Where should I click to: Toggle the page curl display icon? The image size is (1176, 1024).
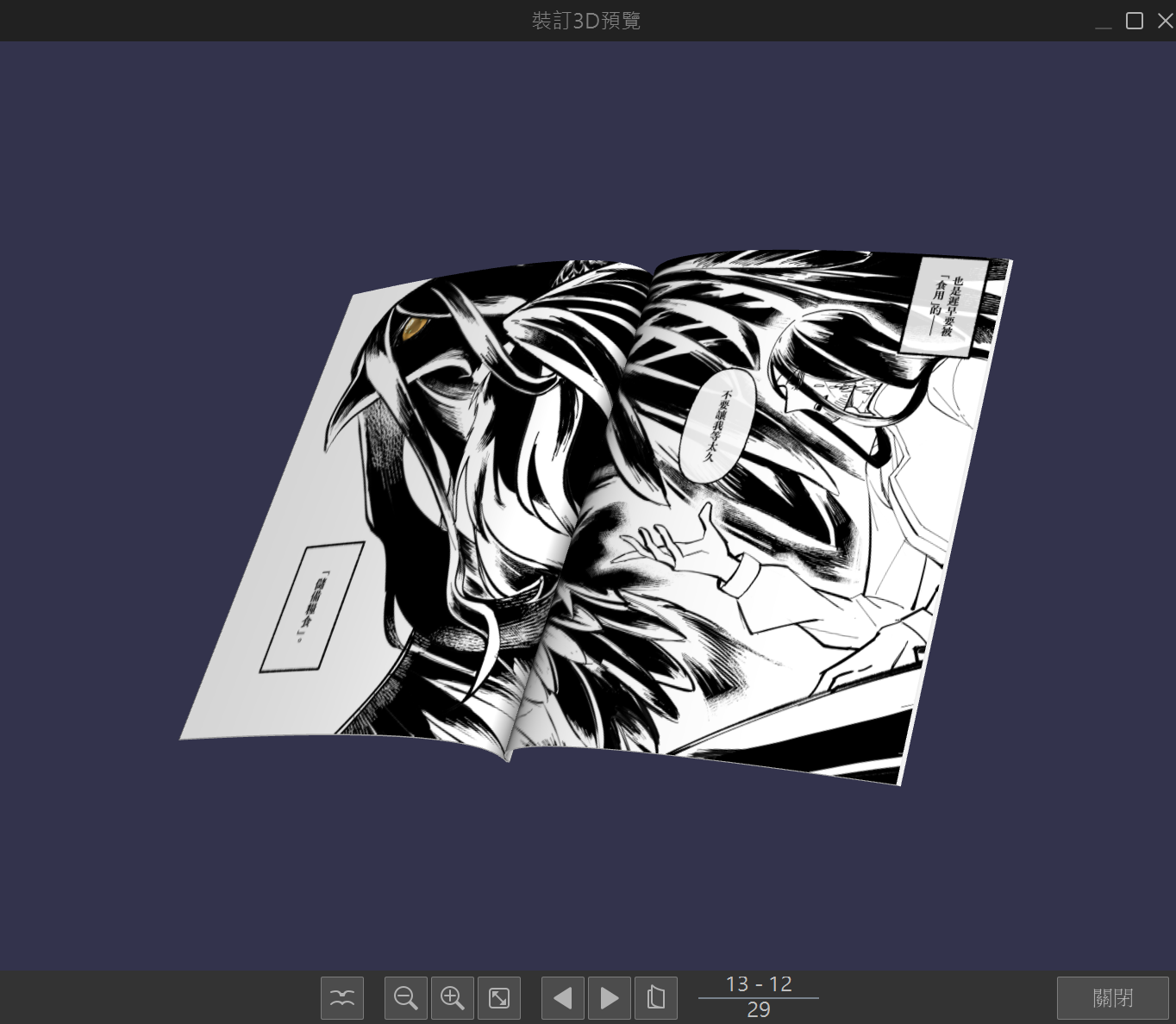[342, 998]
